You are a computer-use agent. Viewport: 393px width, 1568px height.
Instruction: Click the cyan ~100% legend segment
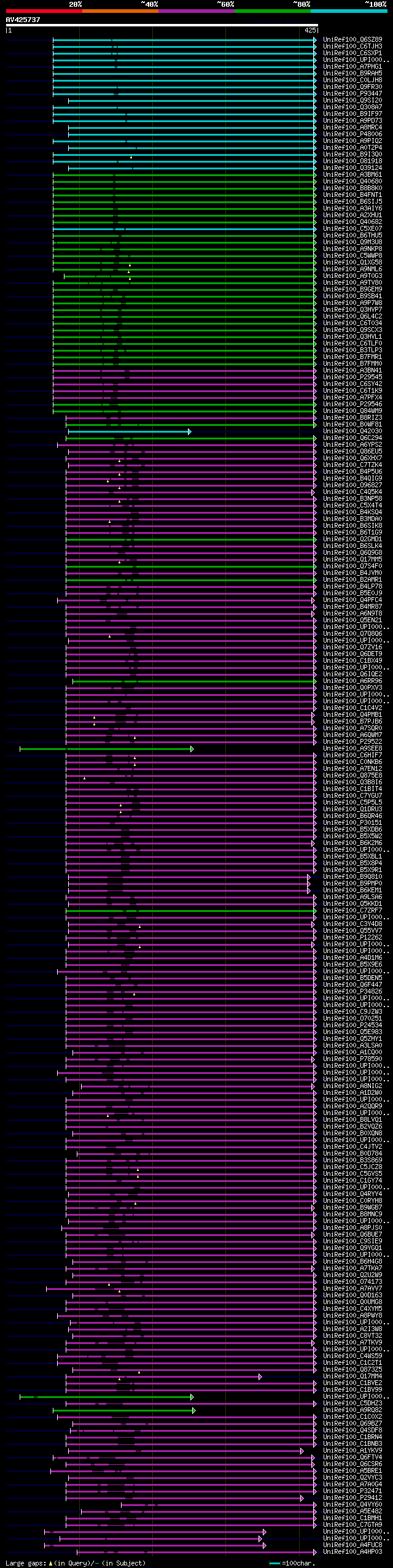point(349,11)
